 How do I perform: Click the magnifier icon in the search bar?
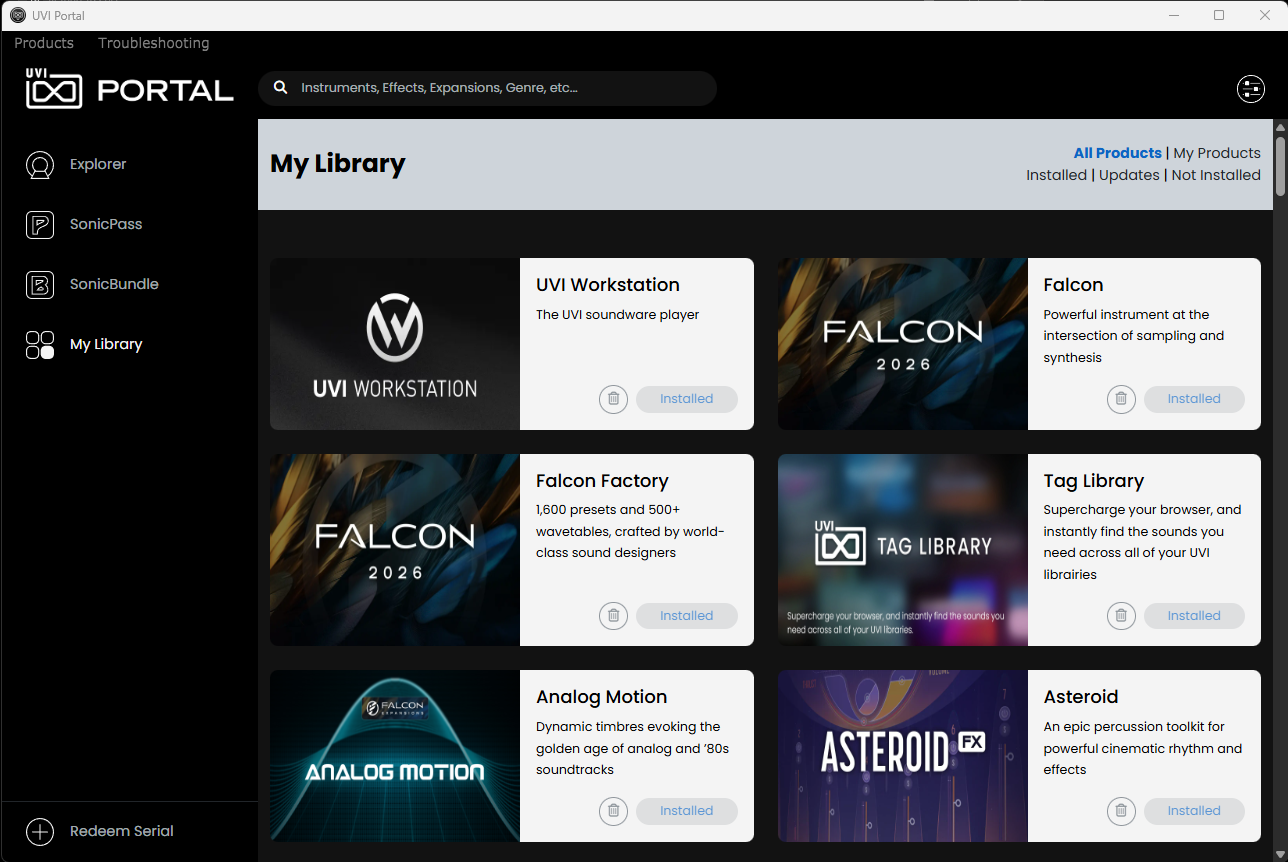(281, 88)
